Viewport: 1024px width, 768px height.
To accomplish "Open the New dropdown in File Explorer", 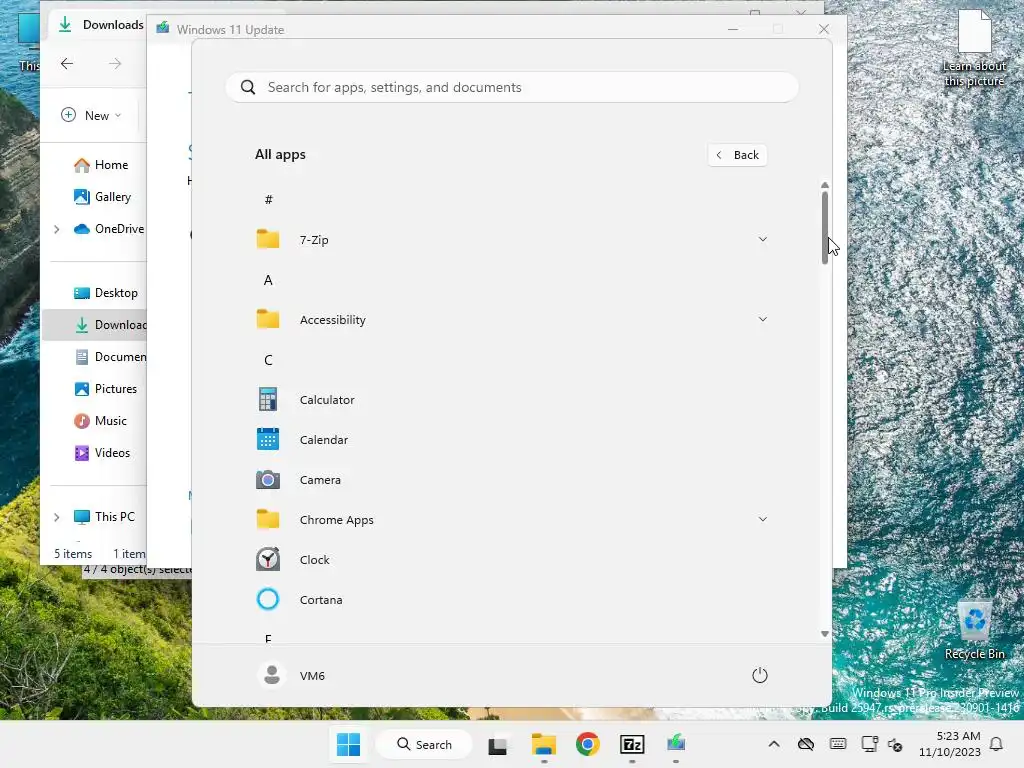I will pos(91,116).
